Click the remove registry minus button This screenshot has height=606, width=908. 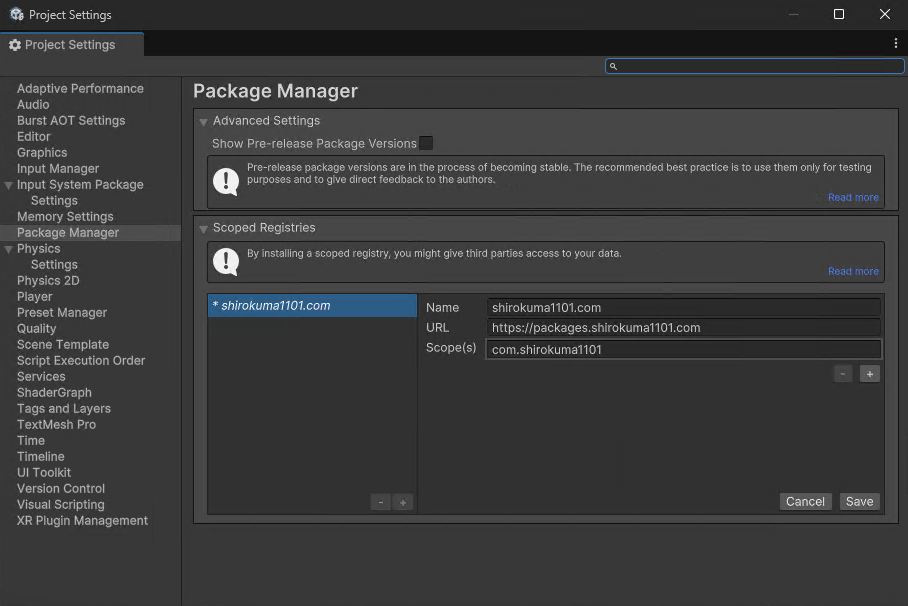pos(380,502)
